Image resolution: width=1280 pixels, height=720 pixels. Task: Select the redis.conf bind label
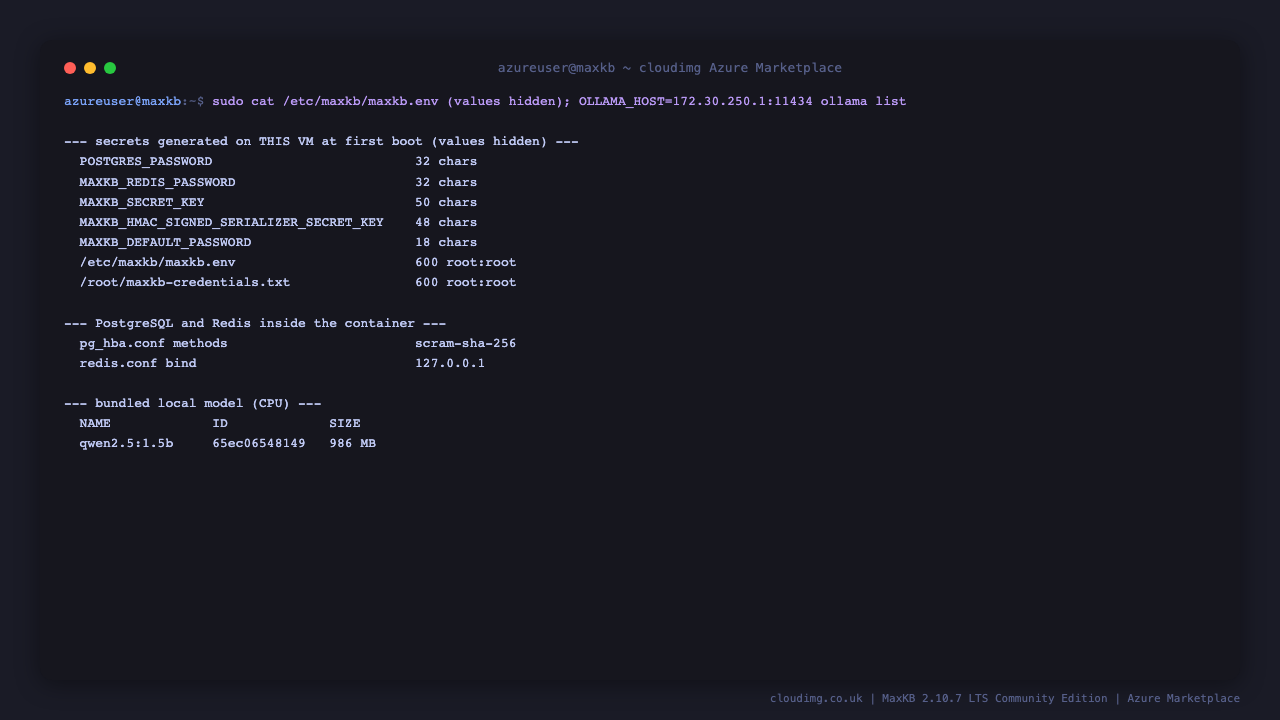click(138, 363)
